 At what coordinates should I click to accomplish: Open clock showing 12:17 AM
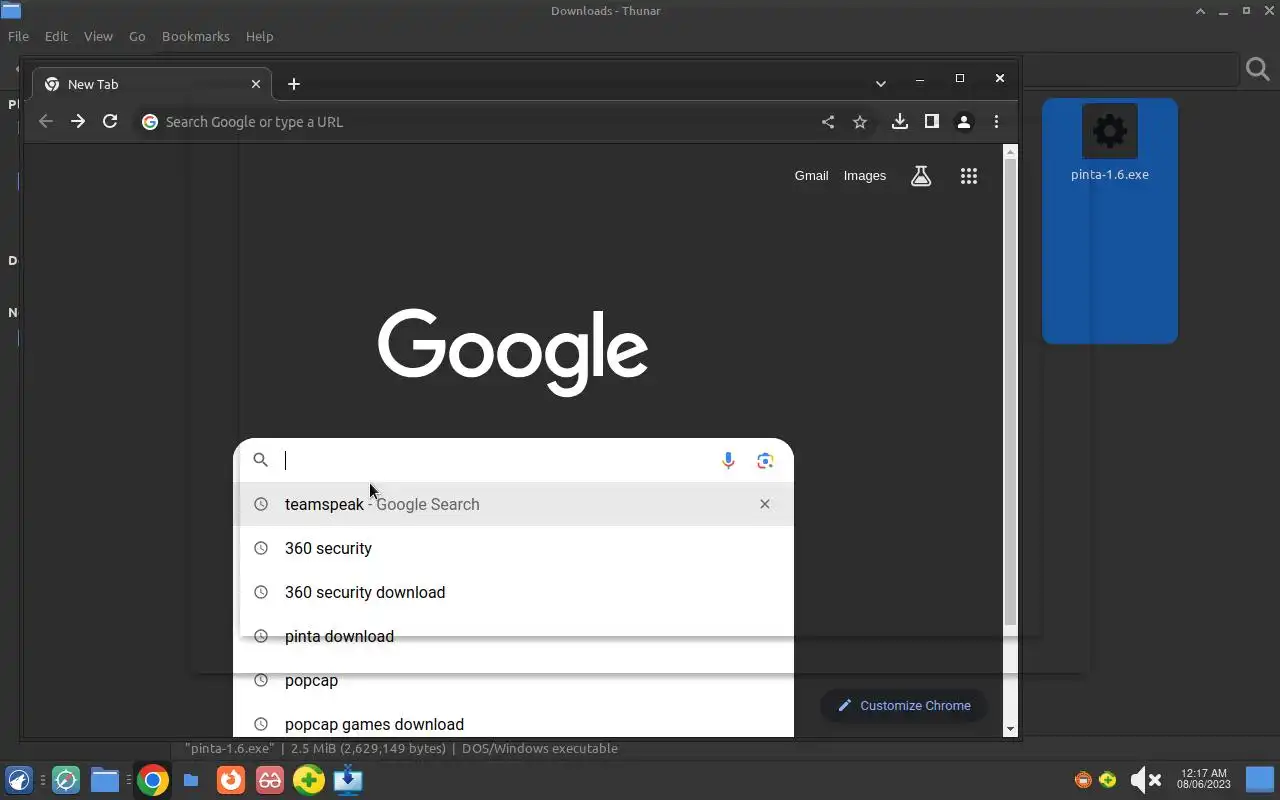1203,779
